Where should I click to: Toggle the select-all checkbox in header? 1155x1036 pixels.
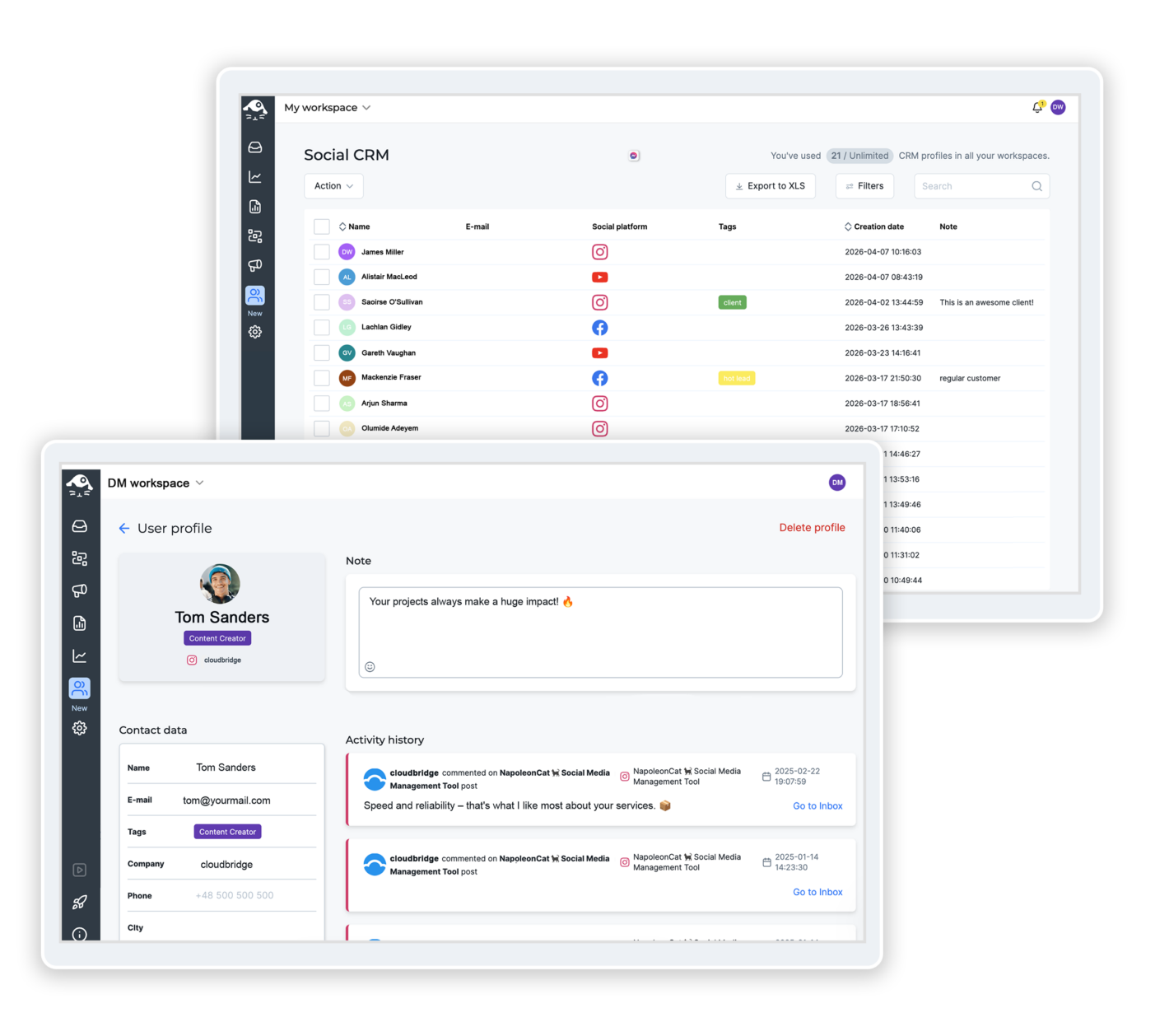322,226
